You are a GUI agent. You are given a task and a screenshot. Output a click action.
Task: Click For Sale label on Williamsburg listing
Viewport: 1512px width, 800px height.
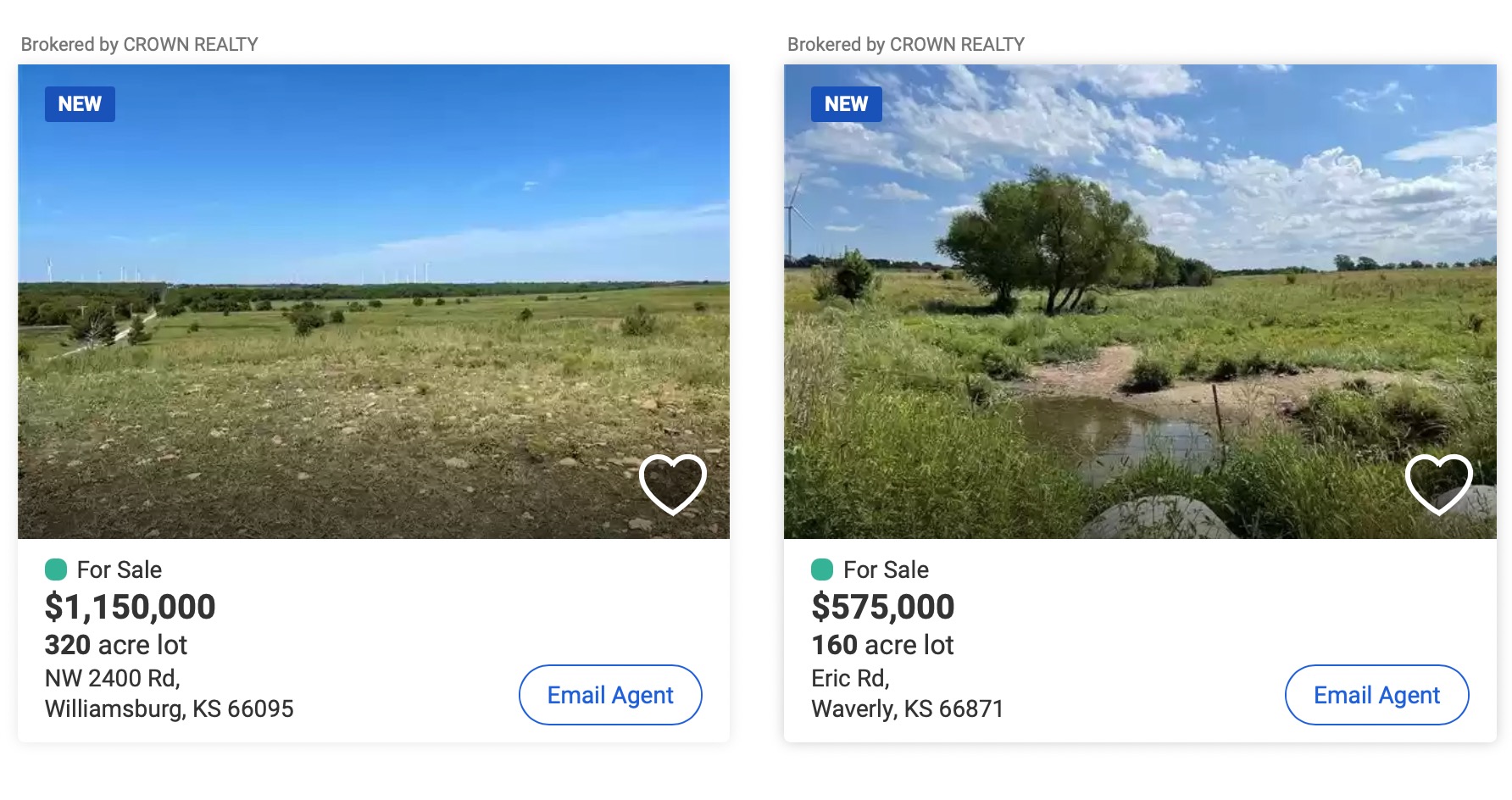[x=120, y=569]
